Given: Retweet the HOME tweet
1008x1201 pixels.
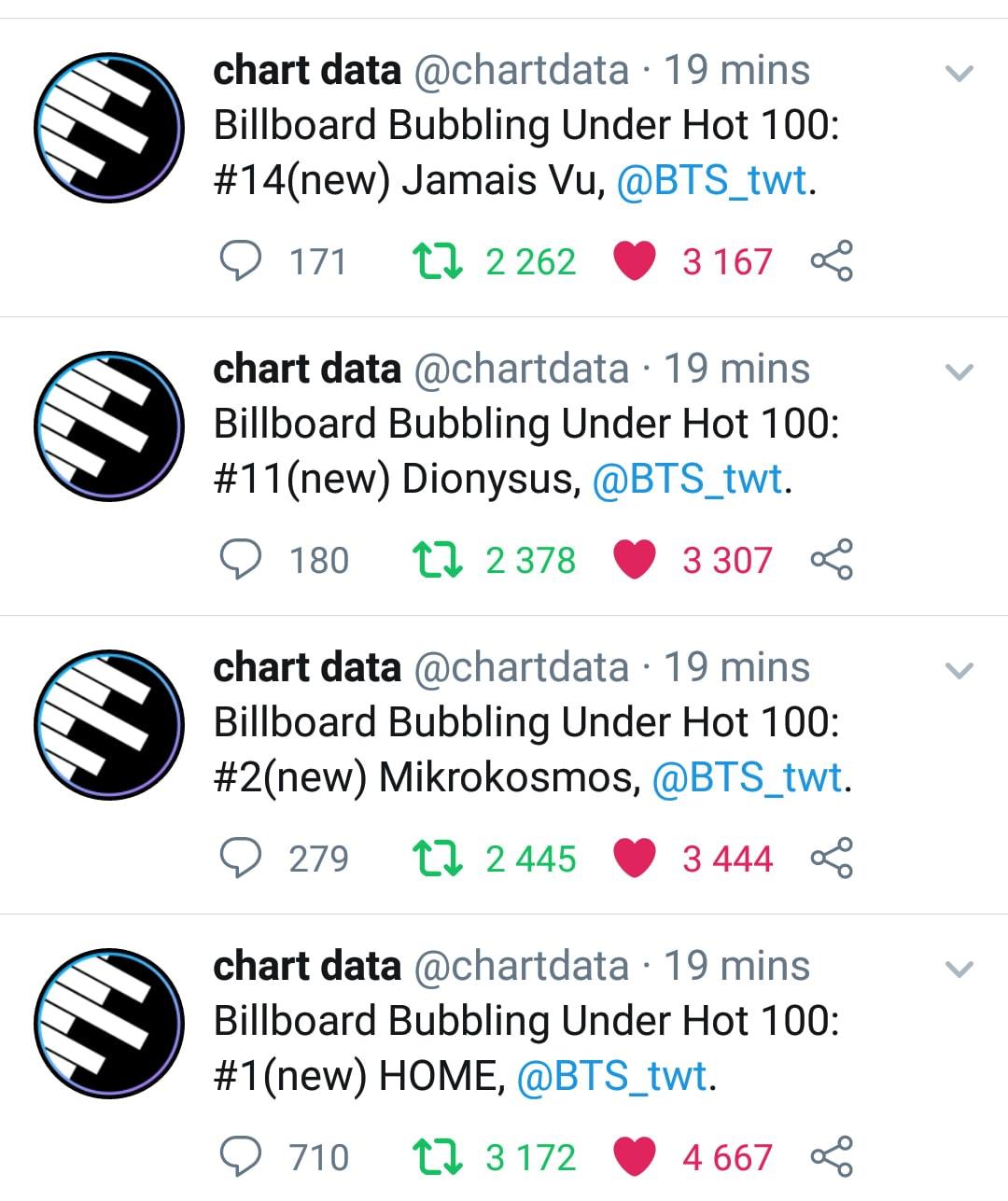Looking at the screenshot, I should [x=437, y=1157].
